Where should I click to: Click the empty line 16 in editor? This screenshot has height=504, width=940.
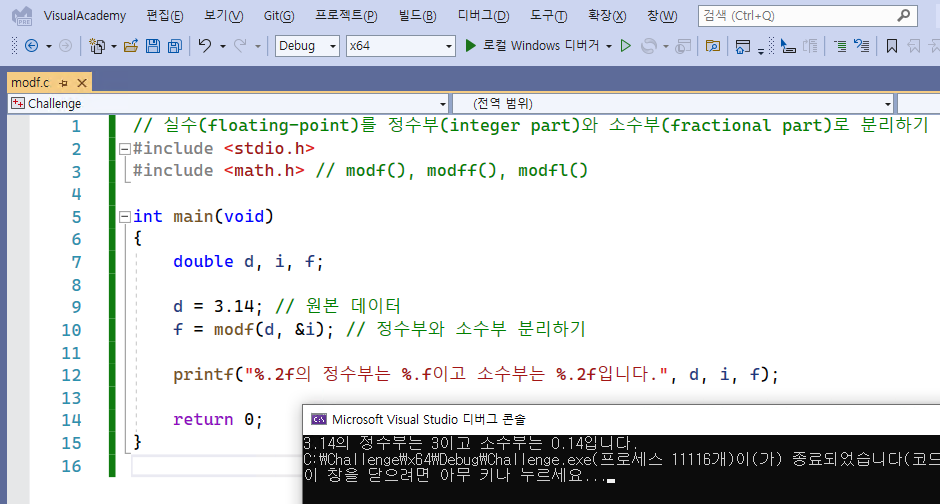tap(217, 466)
